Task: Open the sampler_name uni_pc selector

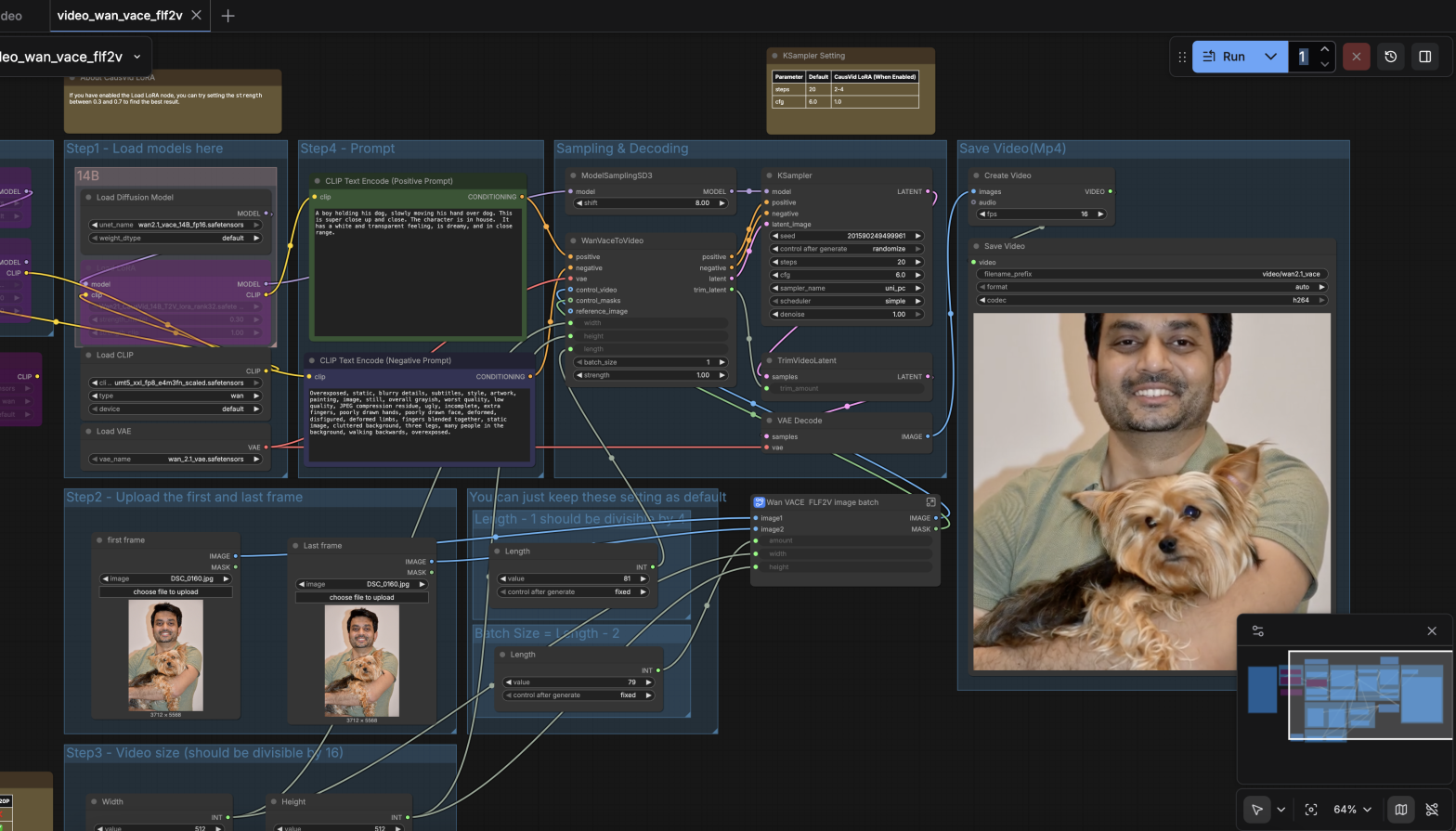Action: point(847,288)
